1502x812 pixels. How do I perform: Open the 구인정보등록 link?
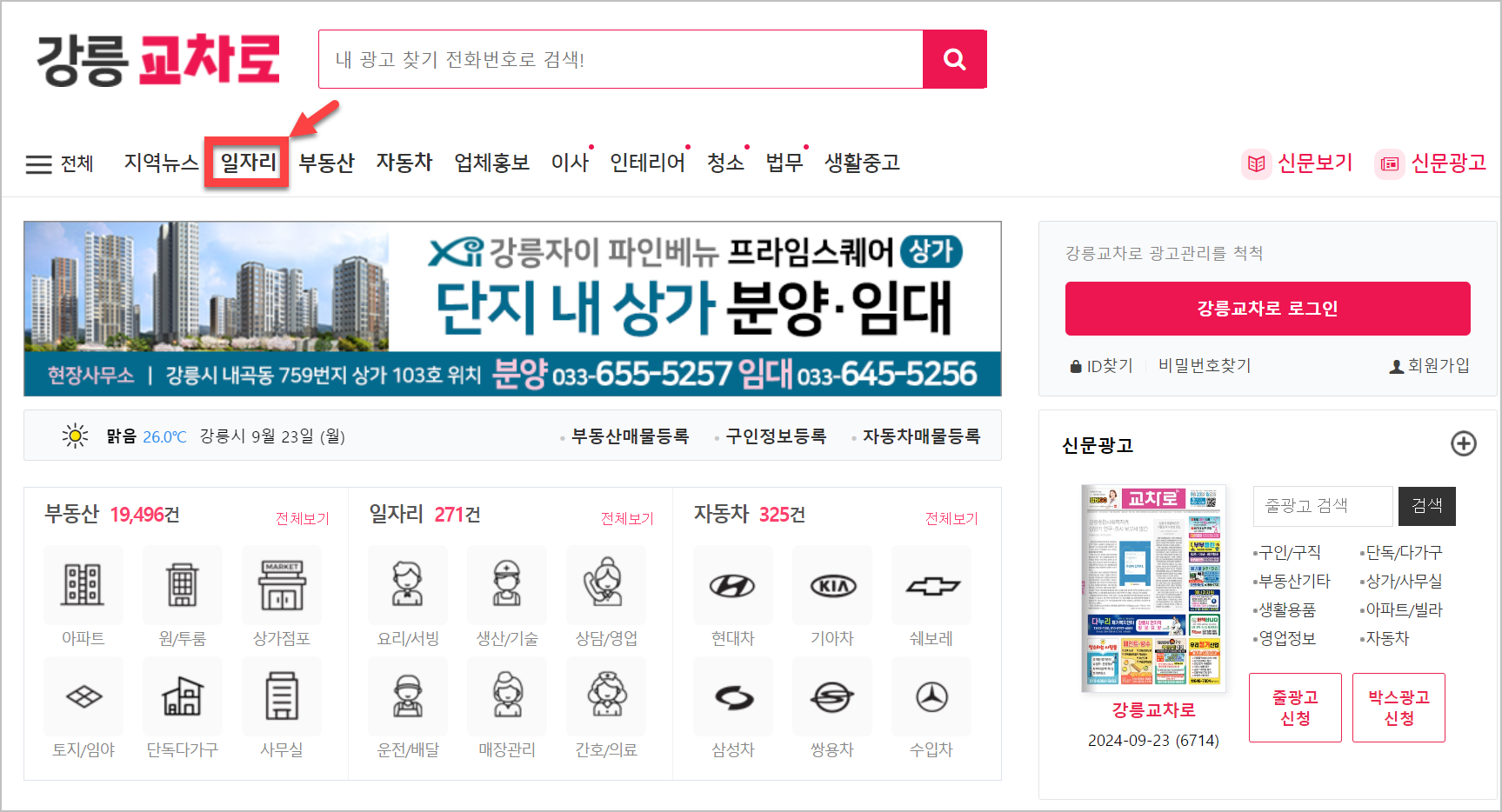(x=776, y=436)
